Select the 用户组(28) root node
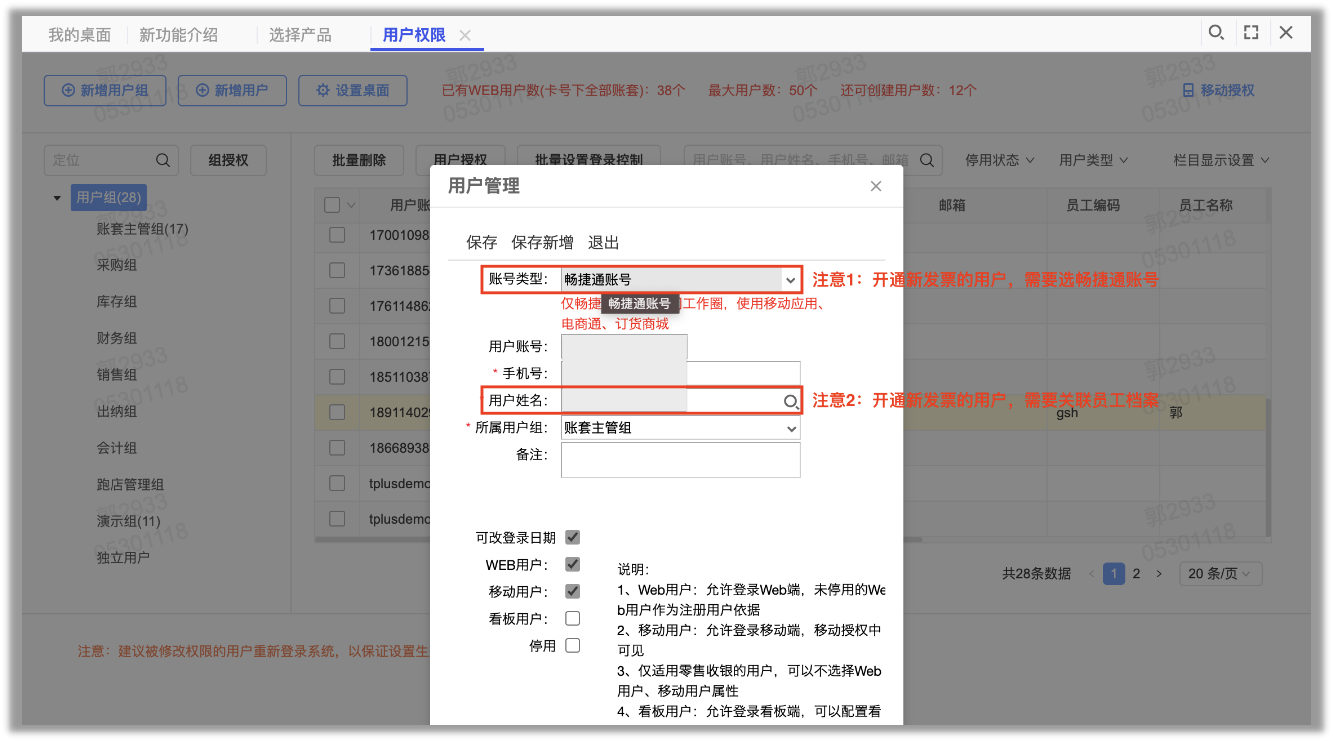 click(109, 198)
